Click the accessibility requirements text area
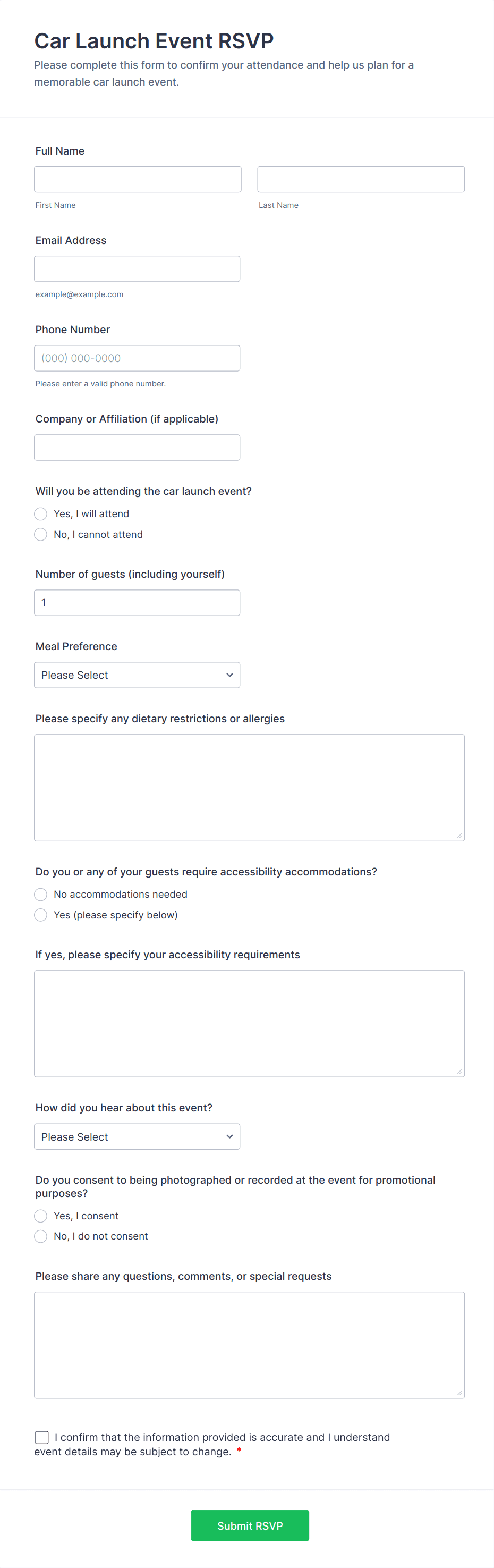Screen dimensions: 494x1568 (250, 1024)
